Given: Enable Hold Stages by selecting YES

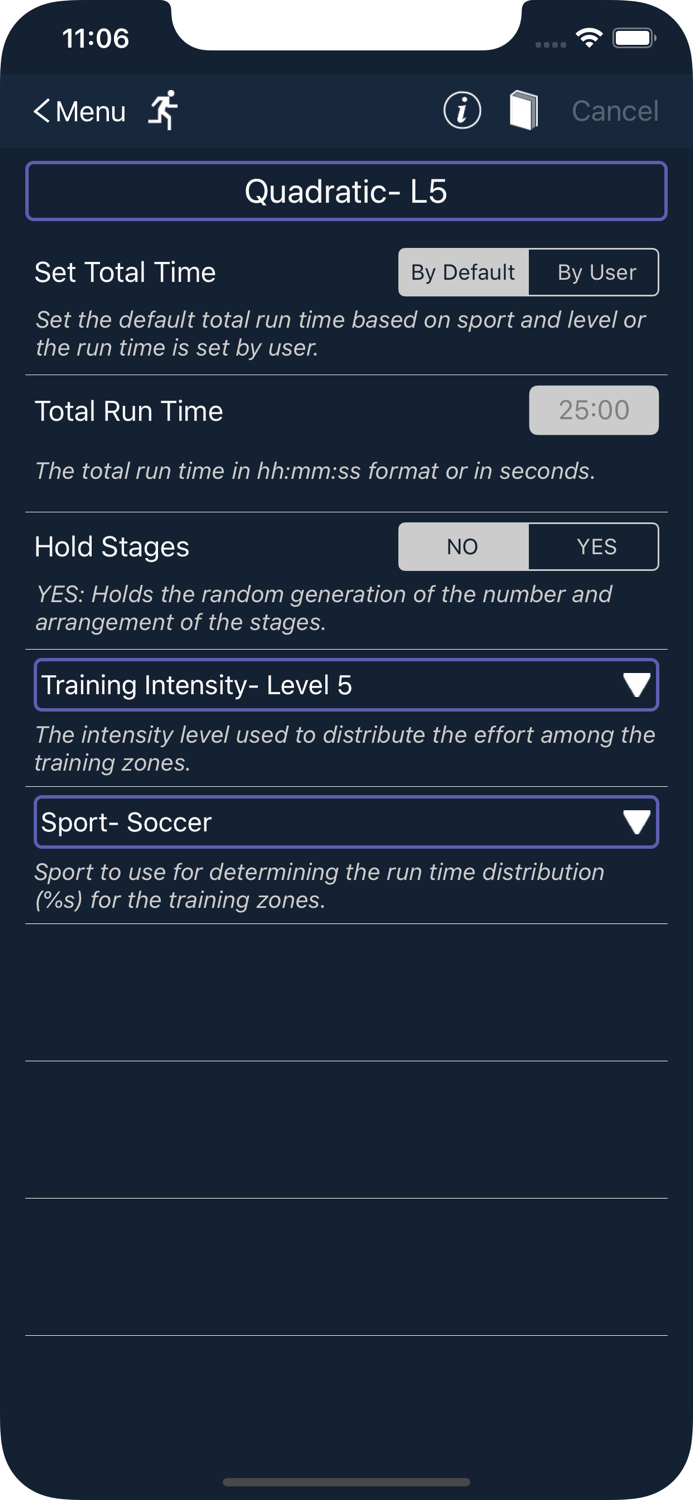Looking at the screenshot, I should coord(594,546).
